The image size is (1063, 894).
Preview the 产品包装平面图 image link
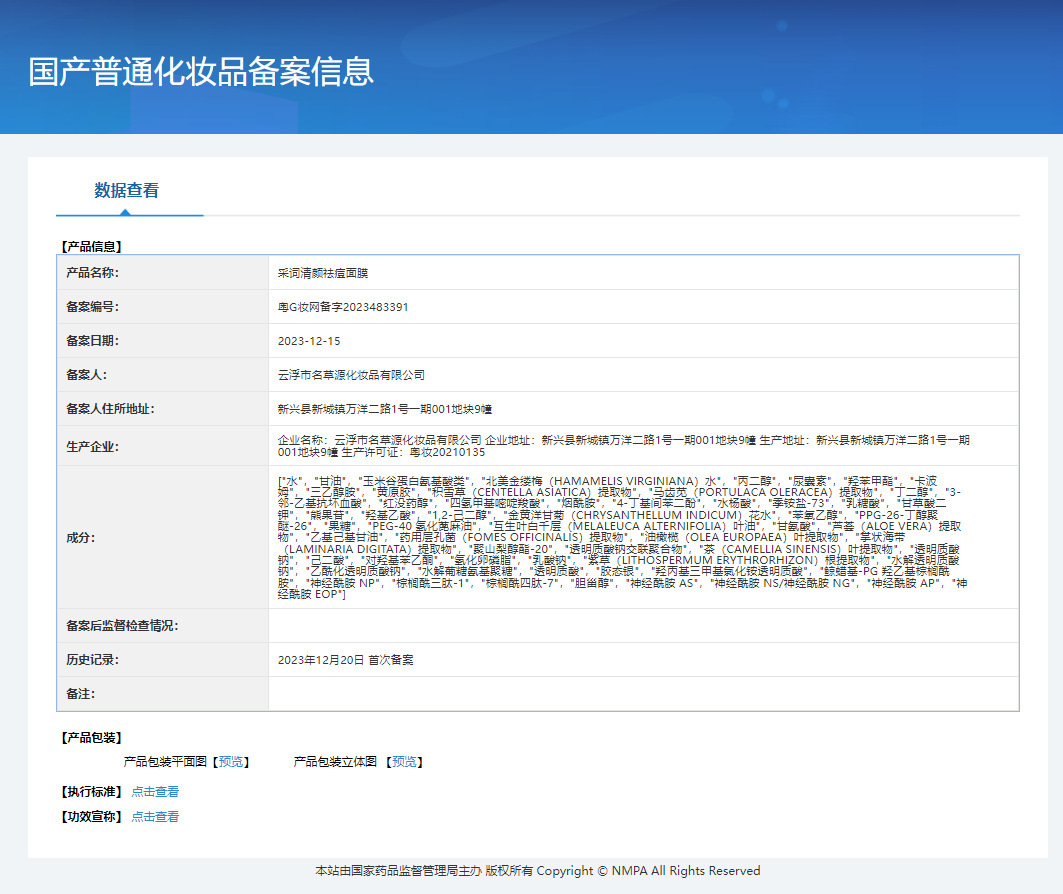click(x=230, y=762)
